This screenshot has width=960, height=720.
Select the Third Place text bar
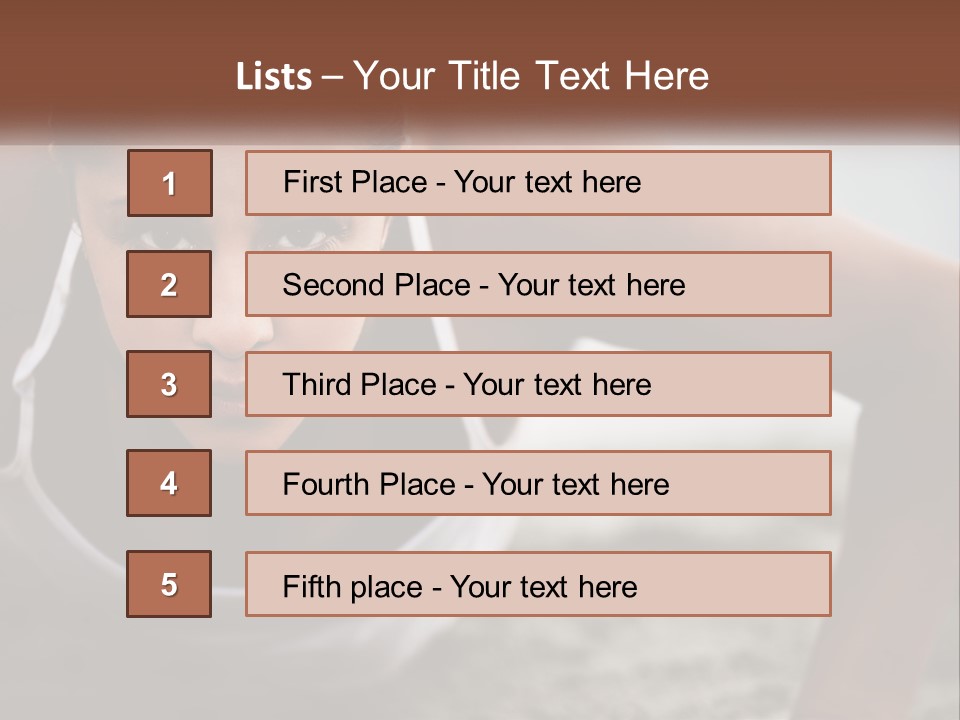[x=538, y=384]
